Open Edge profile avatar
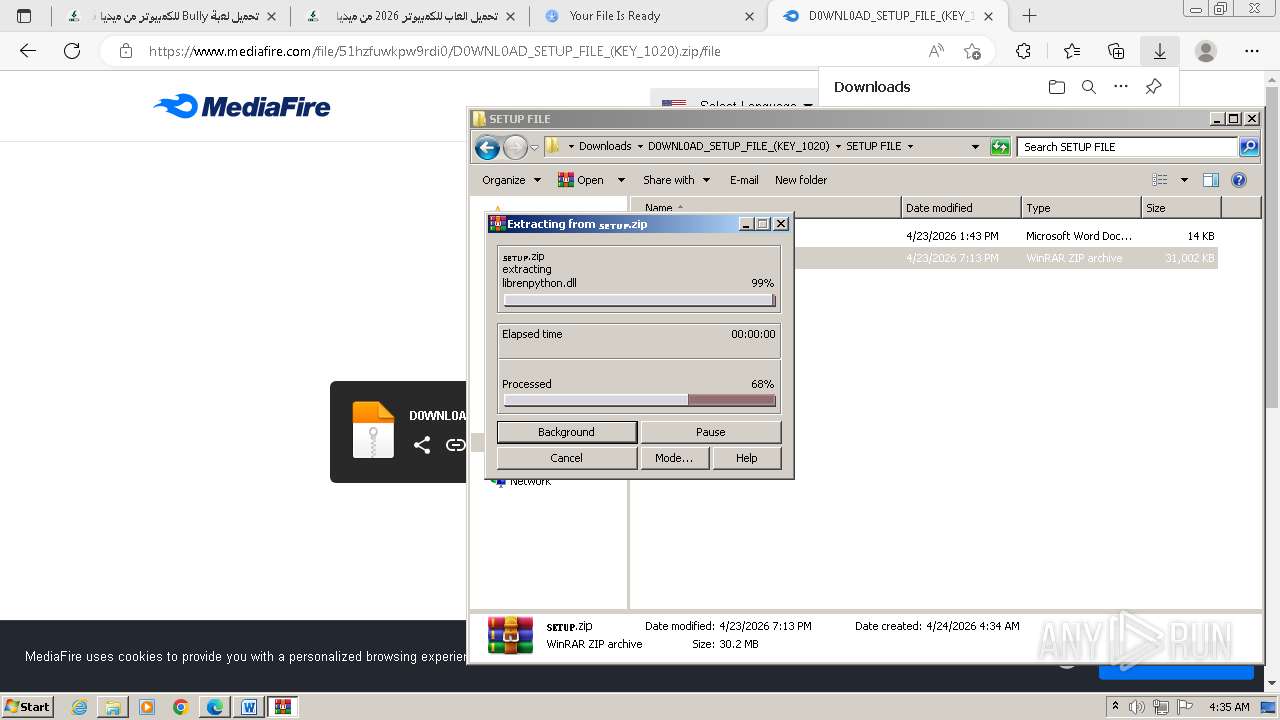The height and width of the screenshot is (720, 1280). [x=1206, y=51]
